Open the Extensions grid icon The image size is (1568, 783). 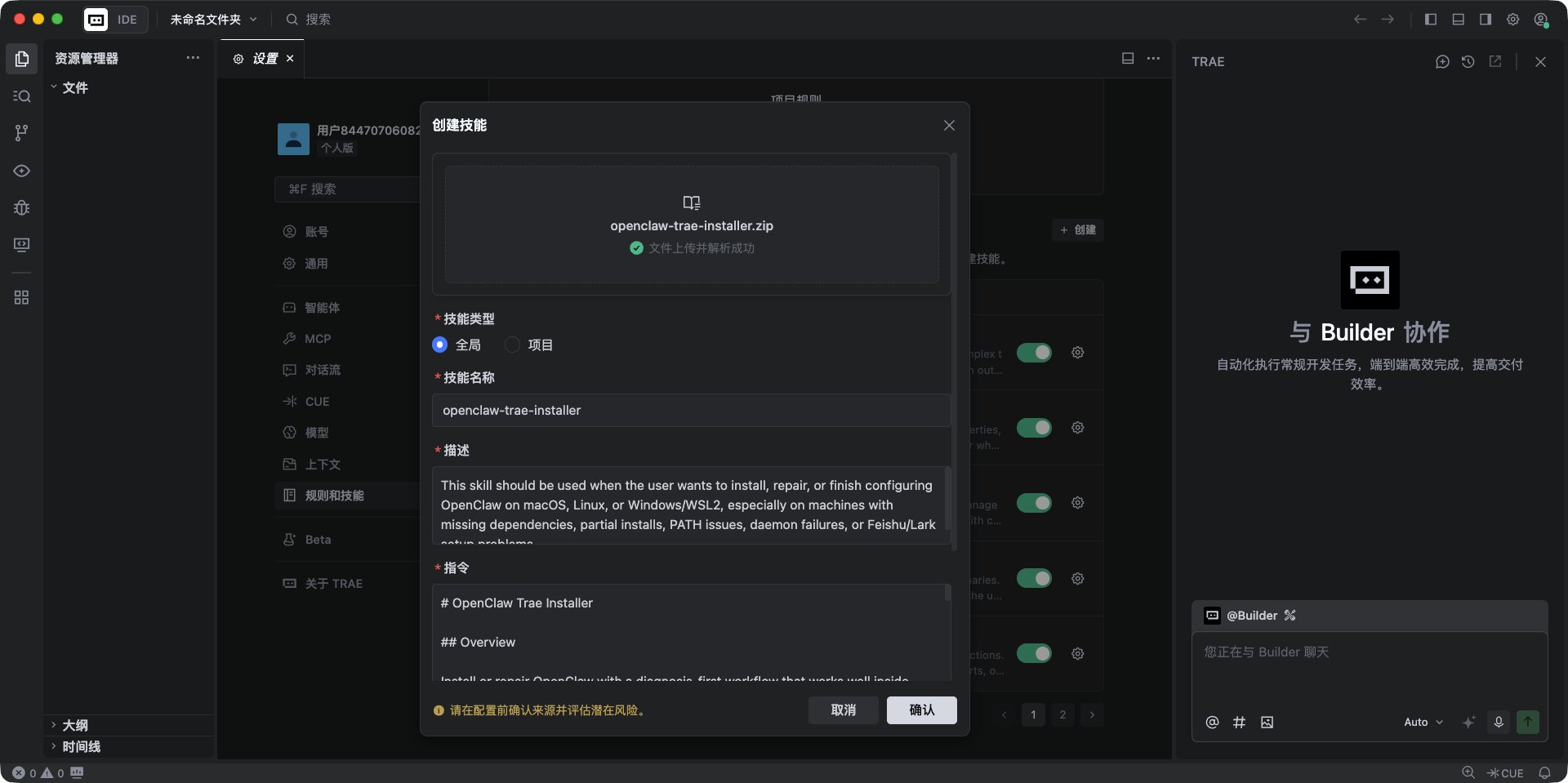(22, 297)
